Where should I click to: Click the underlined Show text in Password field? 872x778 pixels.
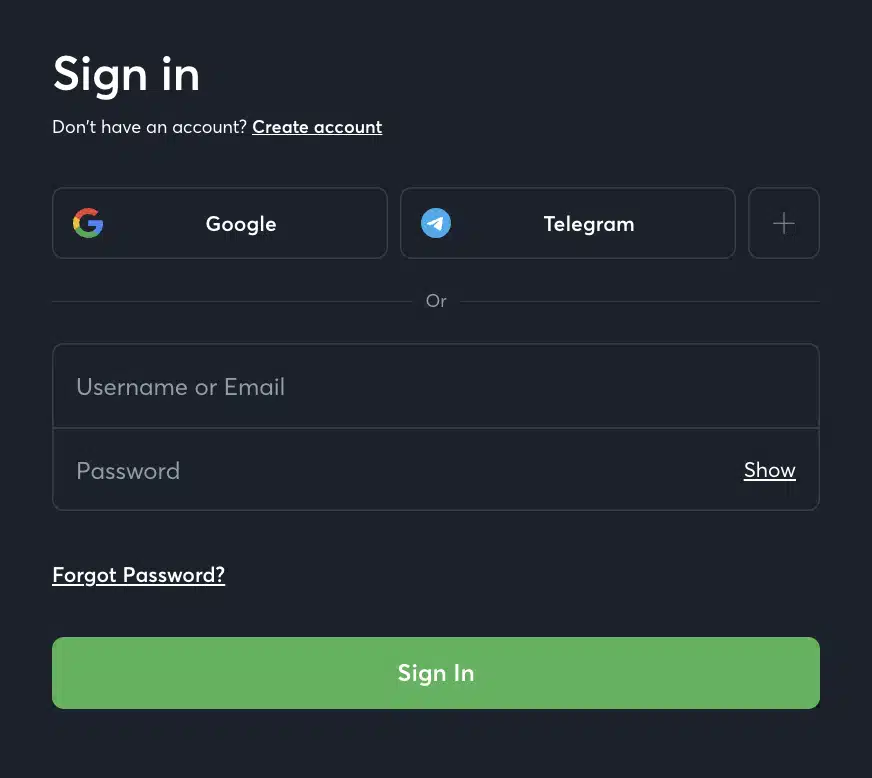(770, 470)
